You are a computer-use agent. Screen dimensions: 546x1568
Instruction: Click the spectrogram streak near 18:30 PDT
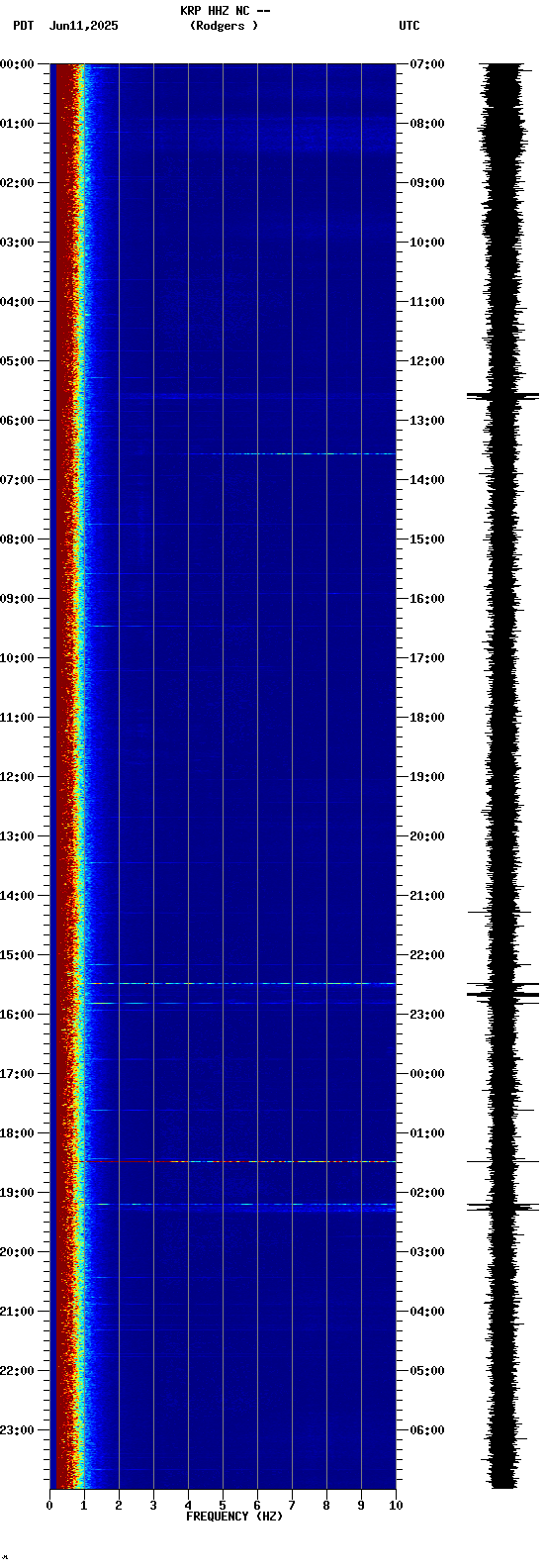[x=282, y=1161]
